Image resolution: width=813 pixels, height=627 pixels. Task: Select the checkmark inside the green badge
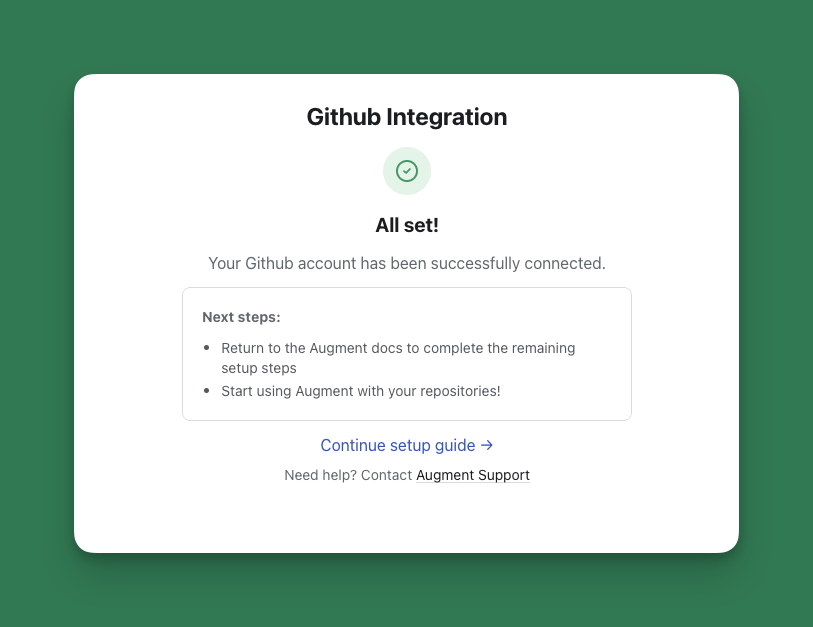click(x=406, y=170)
